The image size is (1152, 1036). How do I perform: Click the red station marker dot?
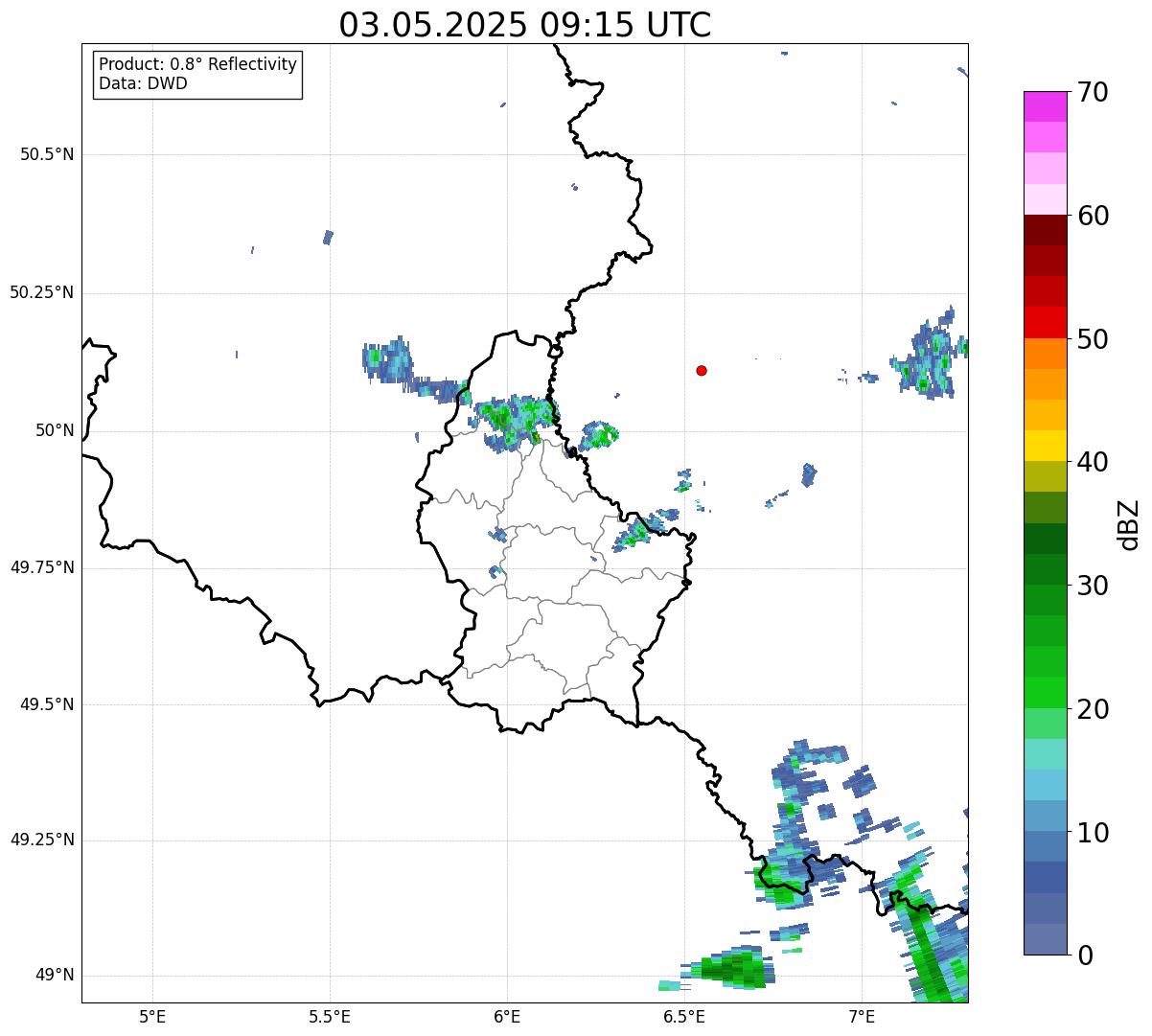[702, 370]
